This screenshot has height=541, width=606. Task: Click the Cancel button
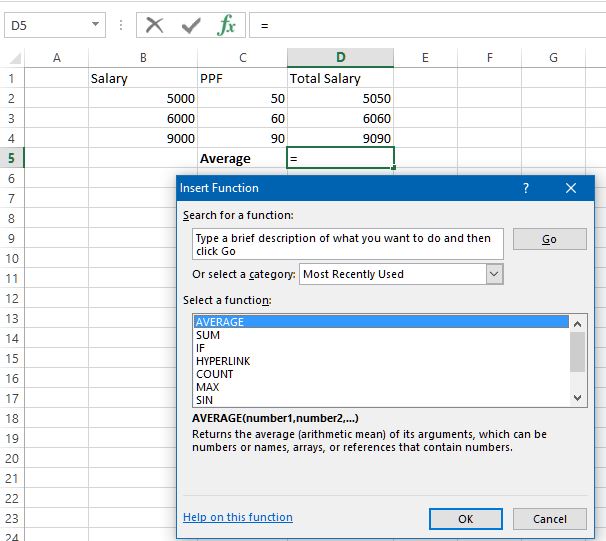[x=550, y=519]
